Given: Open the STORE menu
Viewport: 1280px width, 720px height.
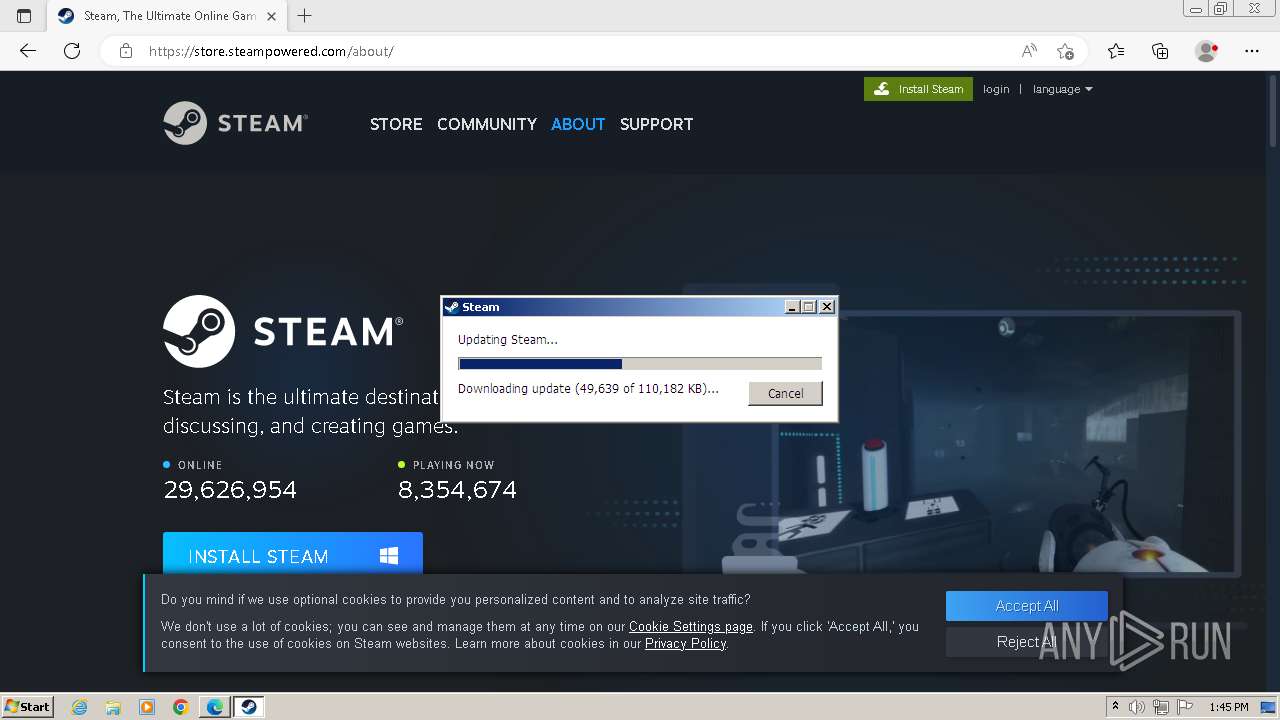Looking at the screenshot, I should [x=396, y=124].
